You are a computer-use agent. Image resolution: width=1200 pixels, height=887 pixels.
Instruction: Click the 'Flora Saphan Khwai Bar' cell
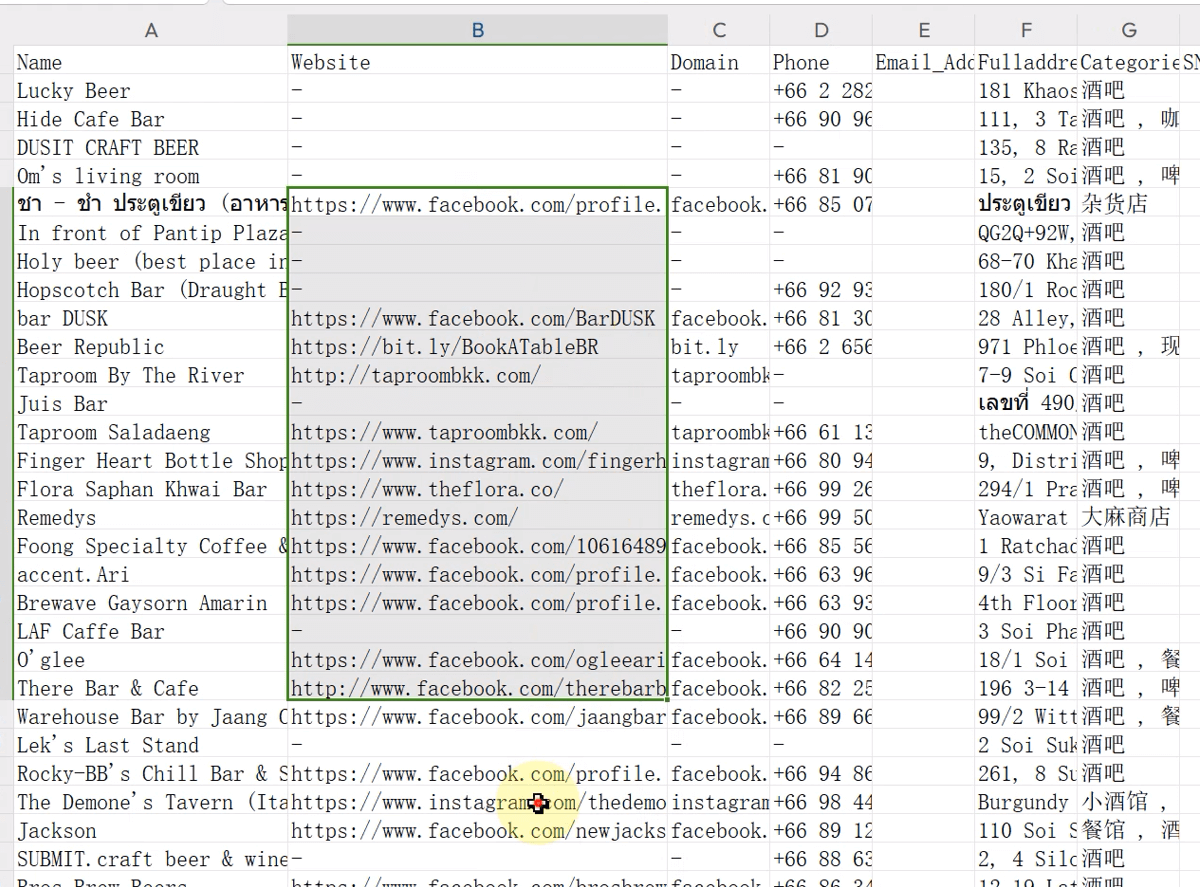pos(151,490)
